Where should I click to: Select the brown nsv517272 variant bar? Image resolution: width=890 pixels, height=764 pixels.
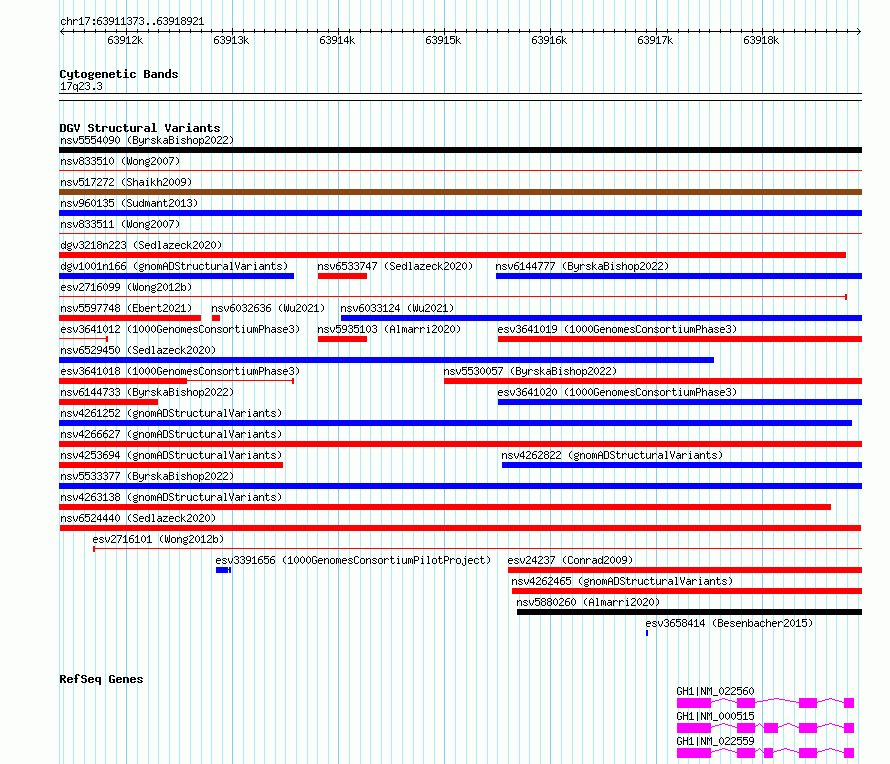[460, 192]
